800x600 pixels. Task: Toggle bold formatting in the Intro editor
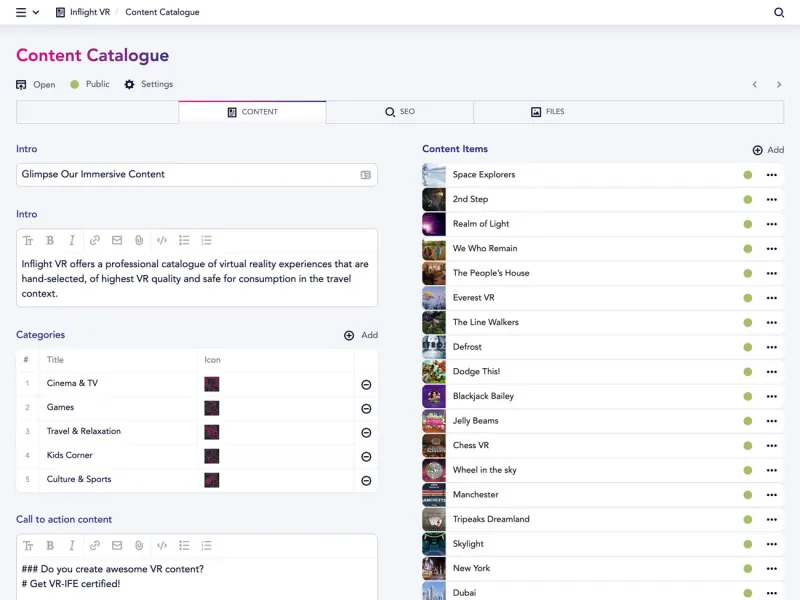tap(51, 240)
